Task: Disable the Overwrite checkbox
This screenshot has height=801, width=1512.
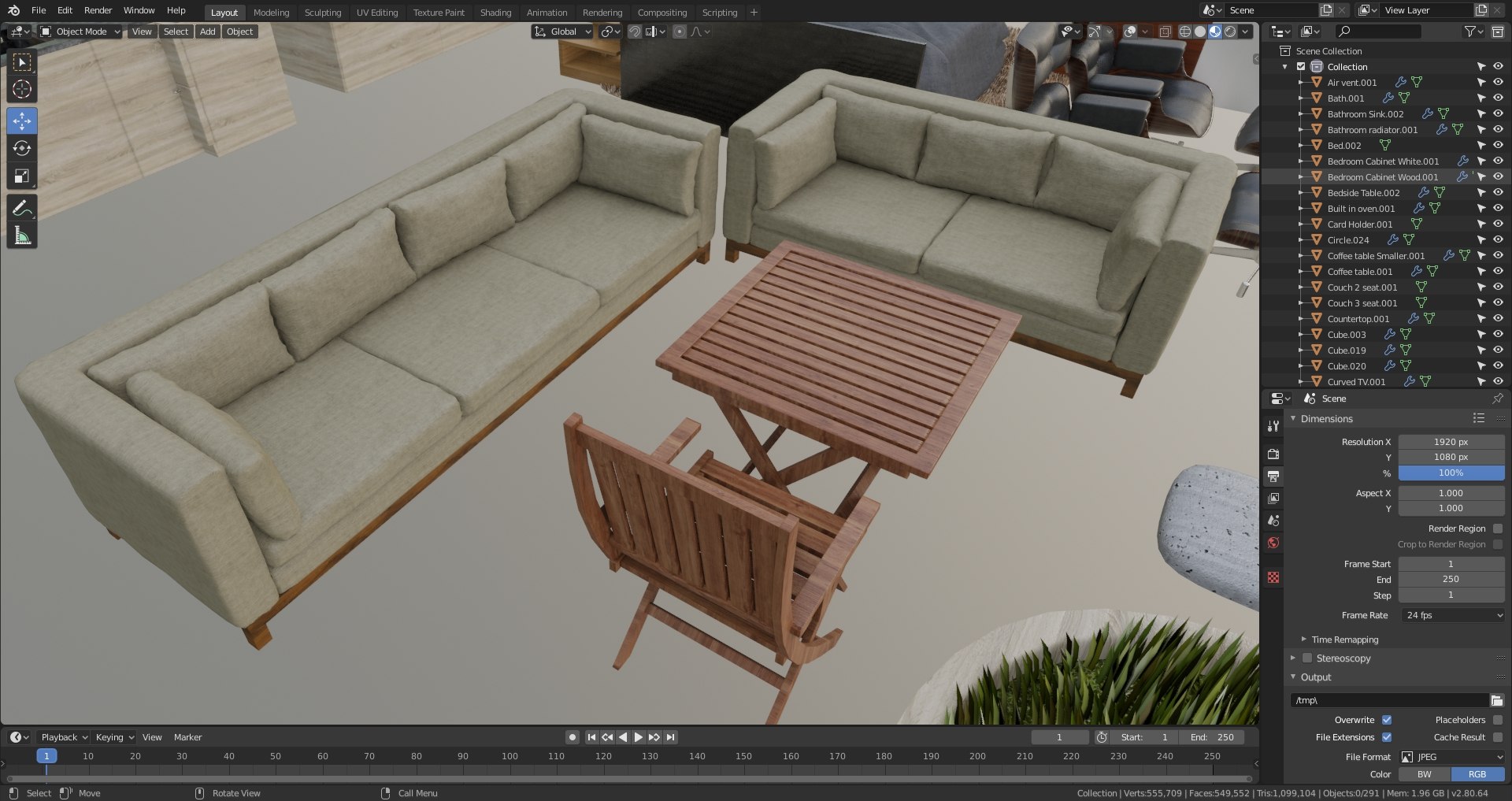Action: (x=1387, y=720)
